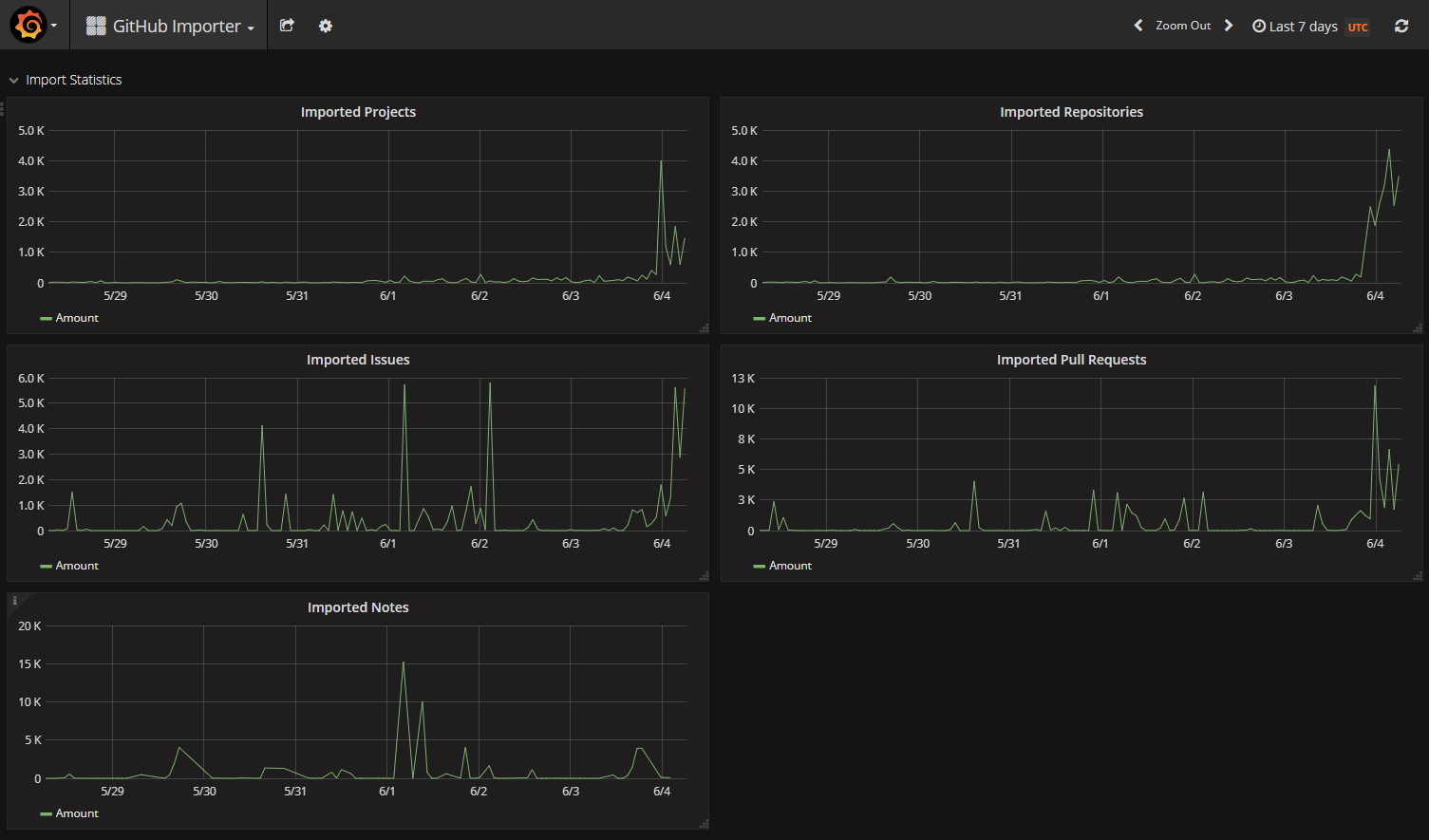Shift time range forward with right arrow
This screenshot has height=840, width=1429.
[1229, 26]
